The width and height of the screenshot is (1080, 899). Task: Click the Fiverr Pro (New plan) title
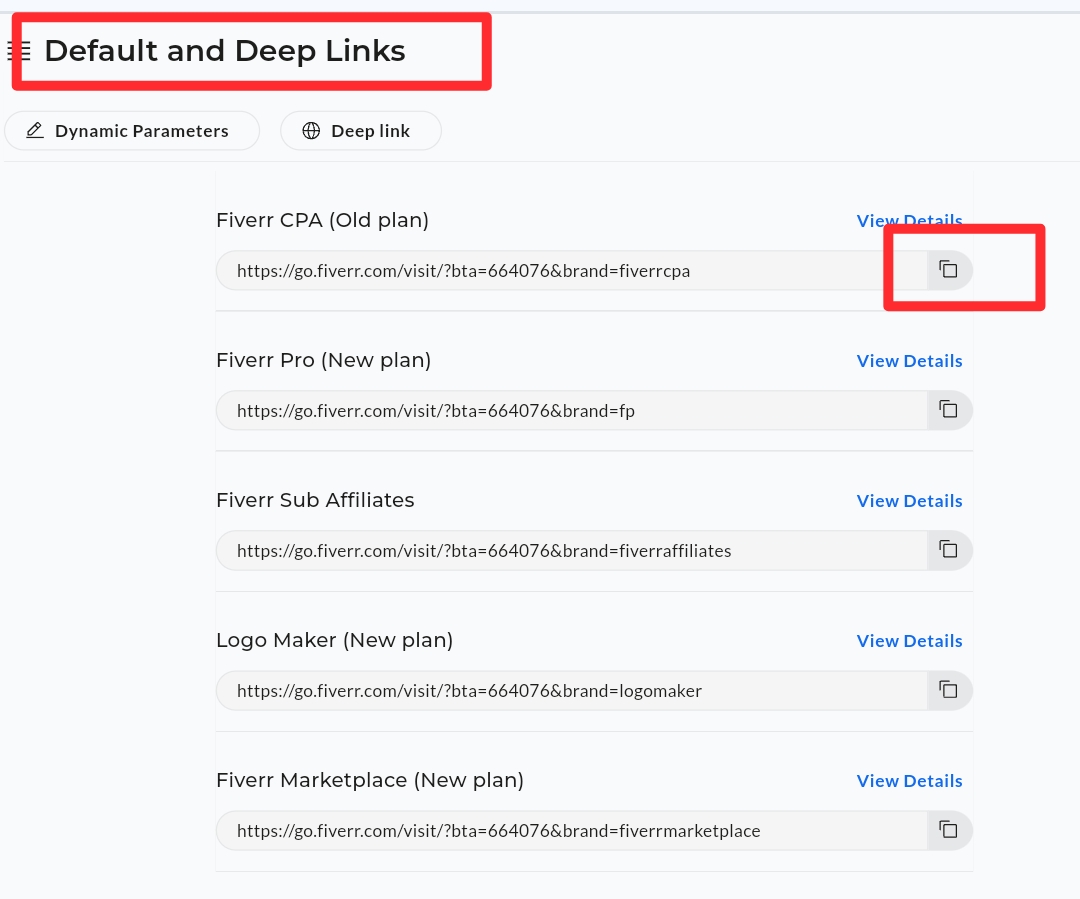[x=324, y=360]
